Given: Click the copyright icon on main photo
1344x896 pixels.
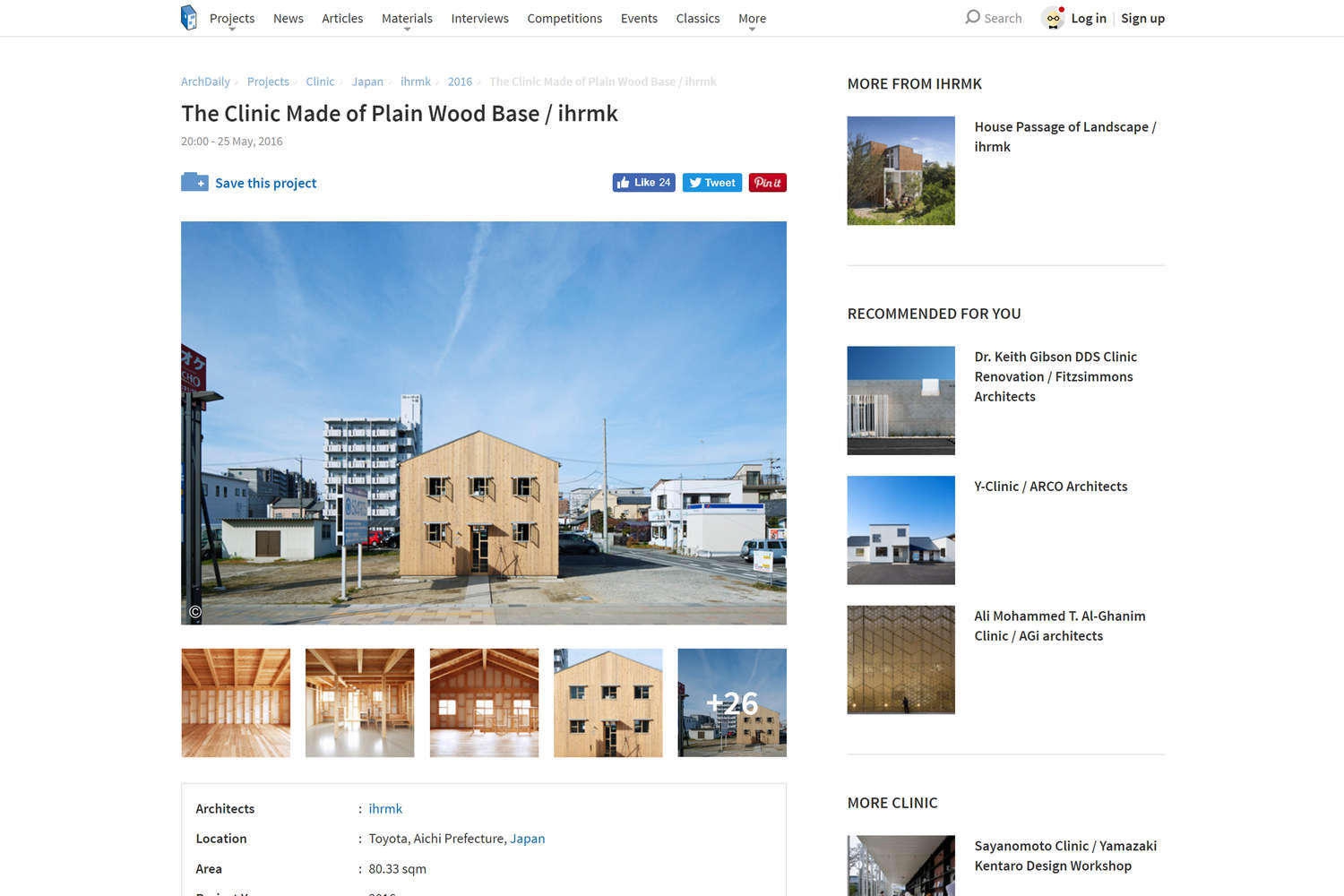Looking at the screenshot, I should click(x=195, y=612).
